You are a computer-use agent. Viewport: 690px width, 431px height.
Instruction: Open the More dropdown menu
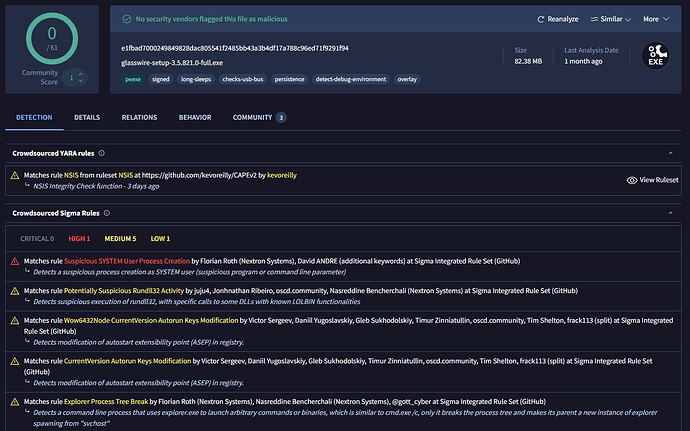656,19
